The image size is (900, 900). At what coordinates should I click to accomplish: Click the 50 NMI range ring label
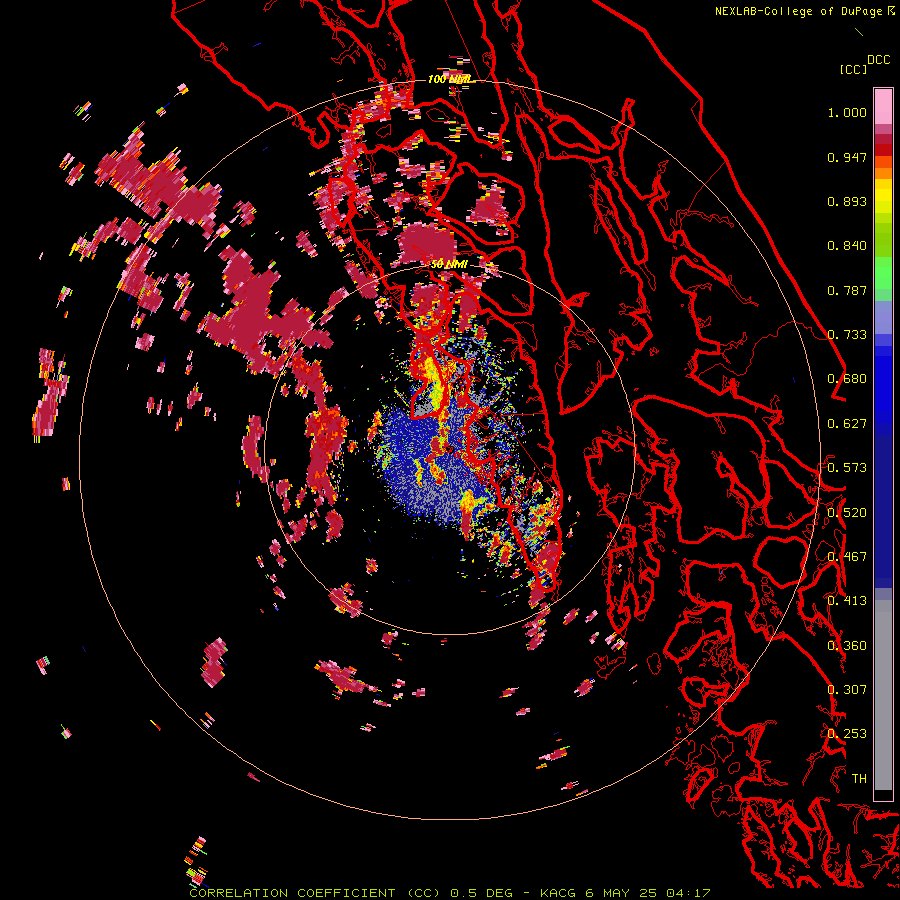449,264
